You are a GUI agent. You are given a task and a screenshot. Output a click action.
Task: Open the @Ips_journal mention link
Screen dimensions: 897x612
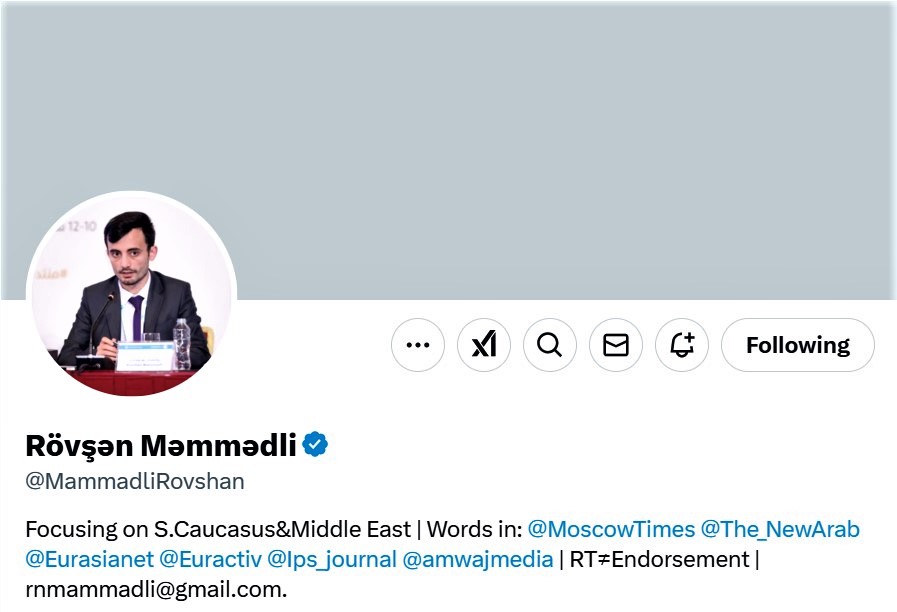click(x=332, y=559)
